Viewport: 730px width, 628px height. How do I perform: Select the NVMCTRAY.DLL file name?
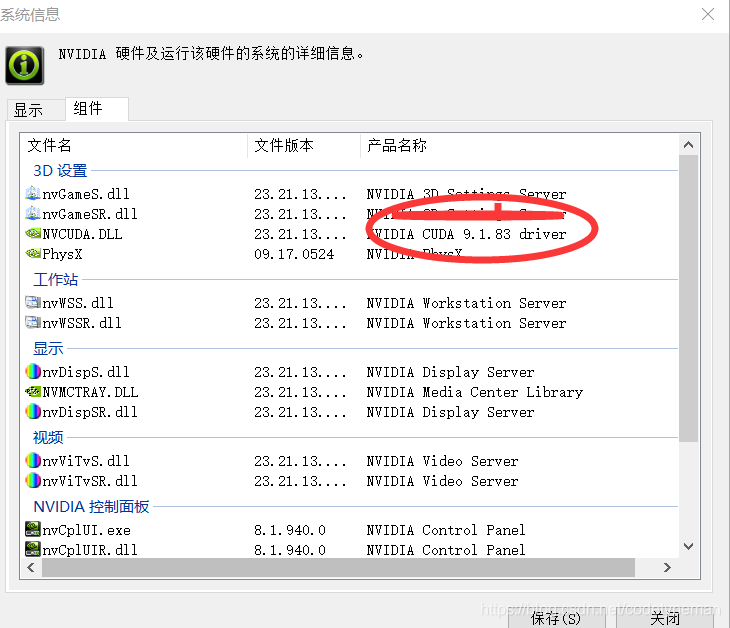point(90,392)
